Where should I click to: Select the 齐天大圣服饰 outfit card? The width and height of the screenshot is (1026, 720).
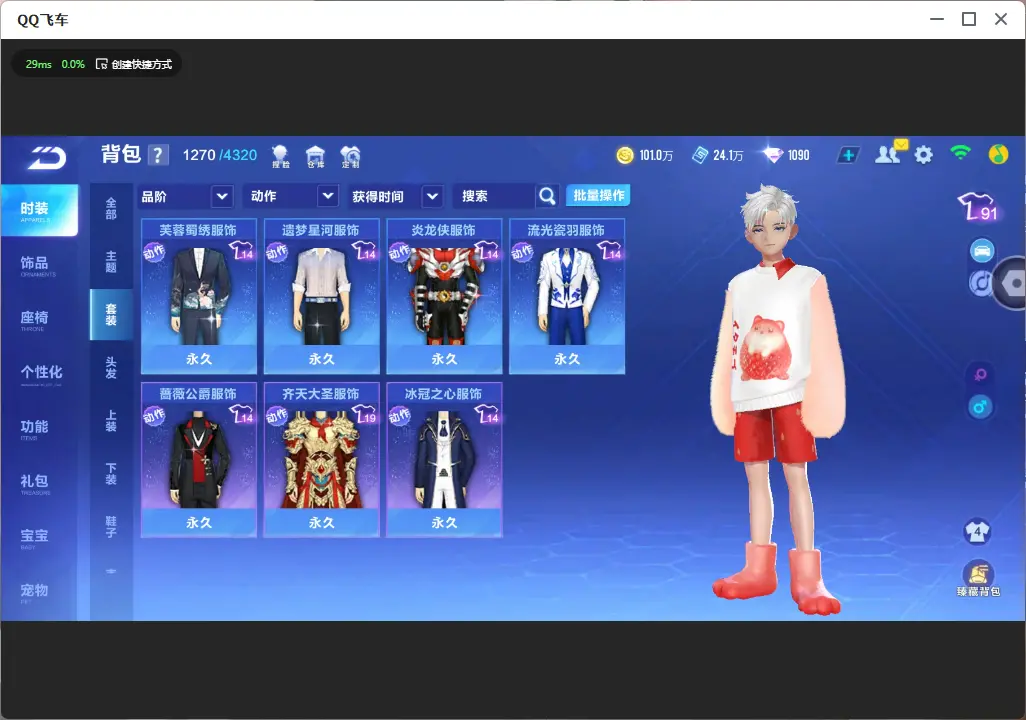[321, 460]
